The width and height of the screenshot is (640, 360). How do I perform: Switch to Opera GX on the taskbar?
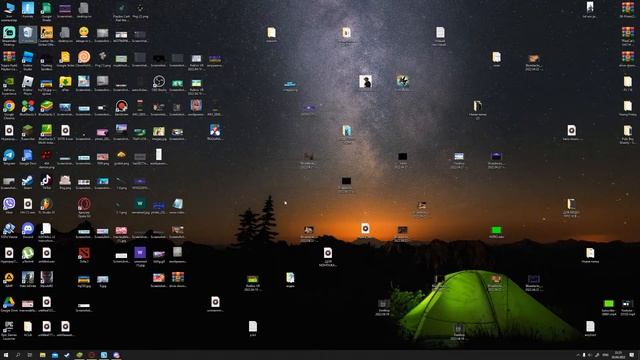pos(91,355)
